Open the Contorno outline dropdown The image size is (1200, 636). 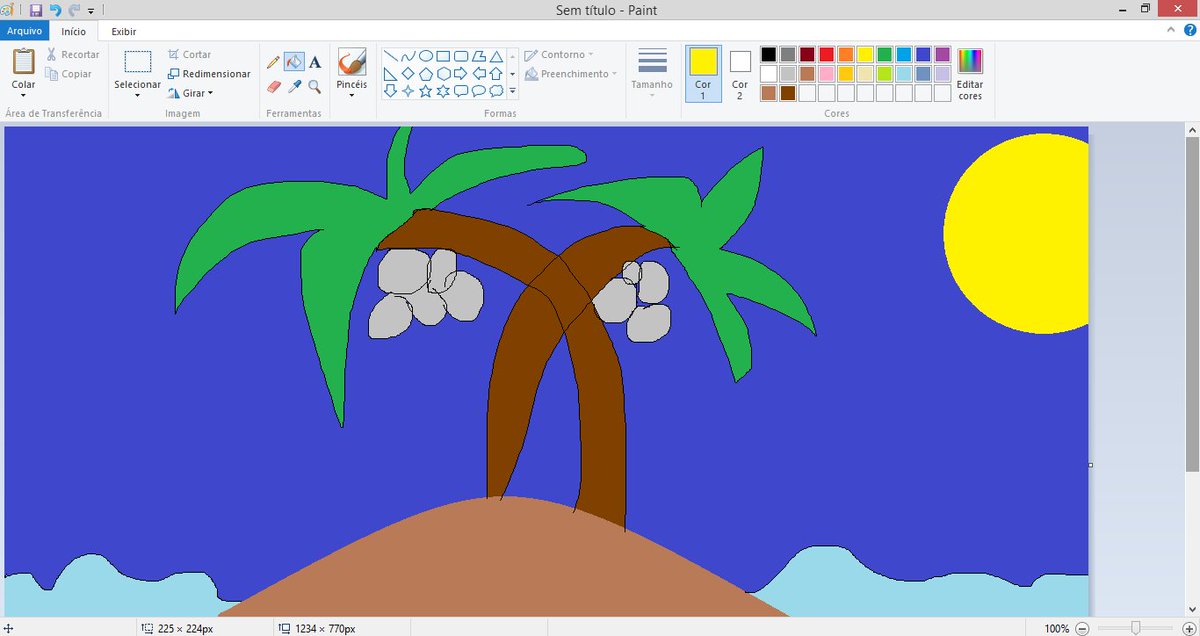[x=559, y=55]
